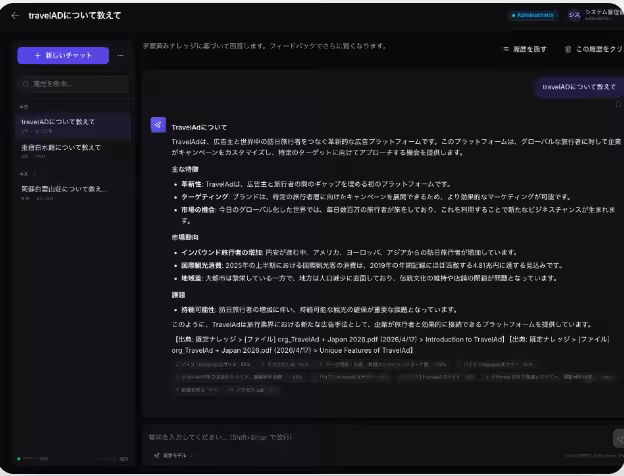Open travelADについて教えて chat in sidebar

pyautogui.click(x=73, y=125)
